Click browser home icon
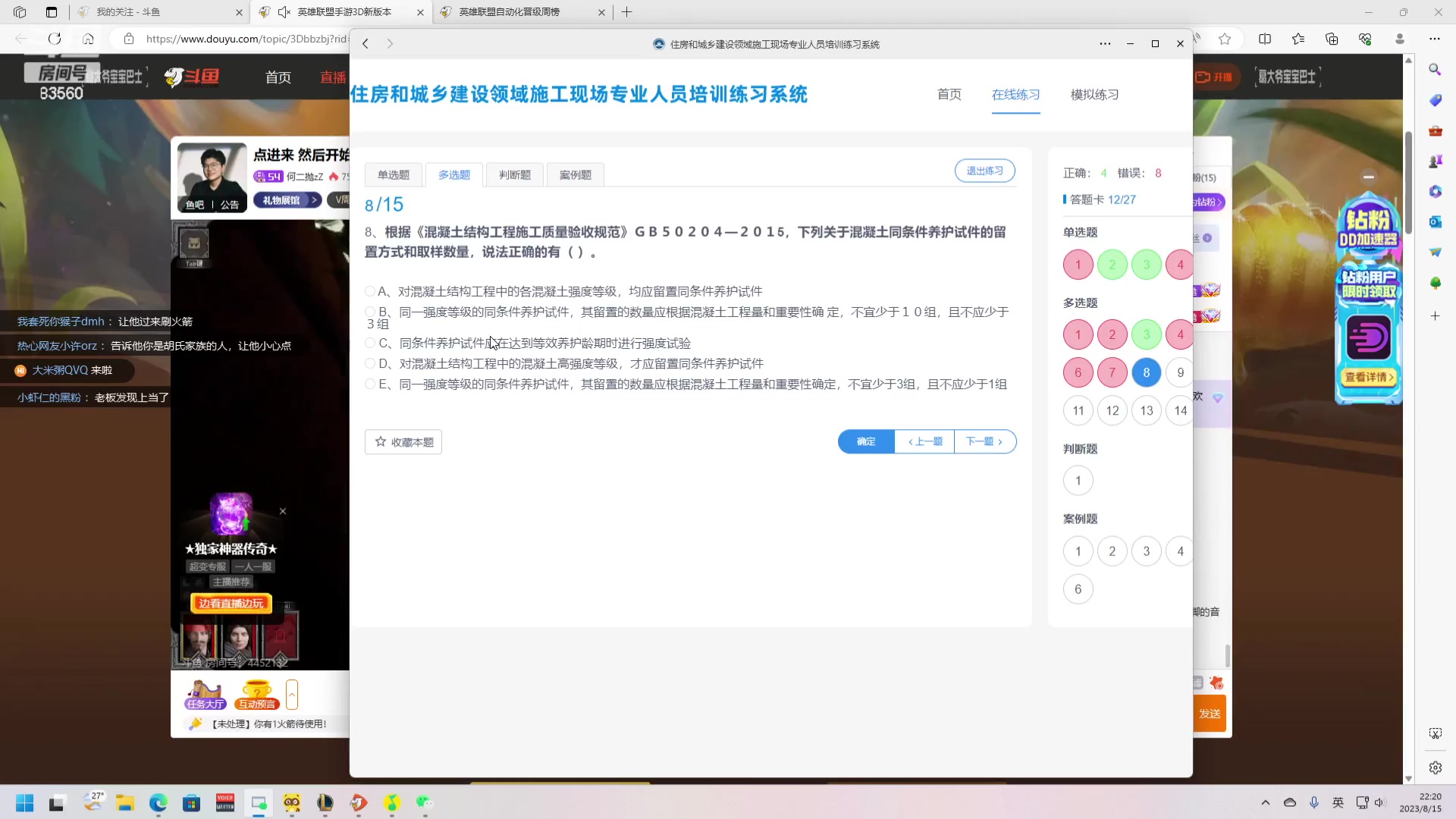The image size is (1456, 819). pos(88,39)
